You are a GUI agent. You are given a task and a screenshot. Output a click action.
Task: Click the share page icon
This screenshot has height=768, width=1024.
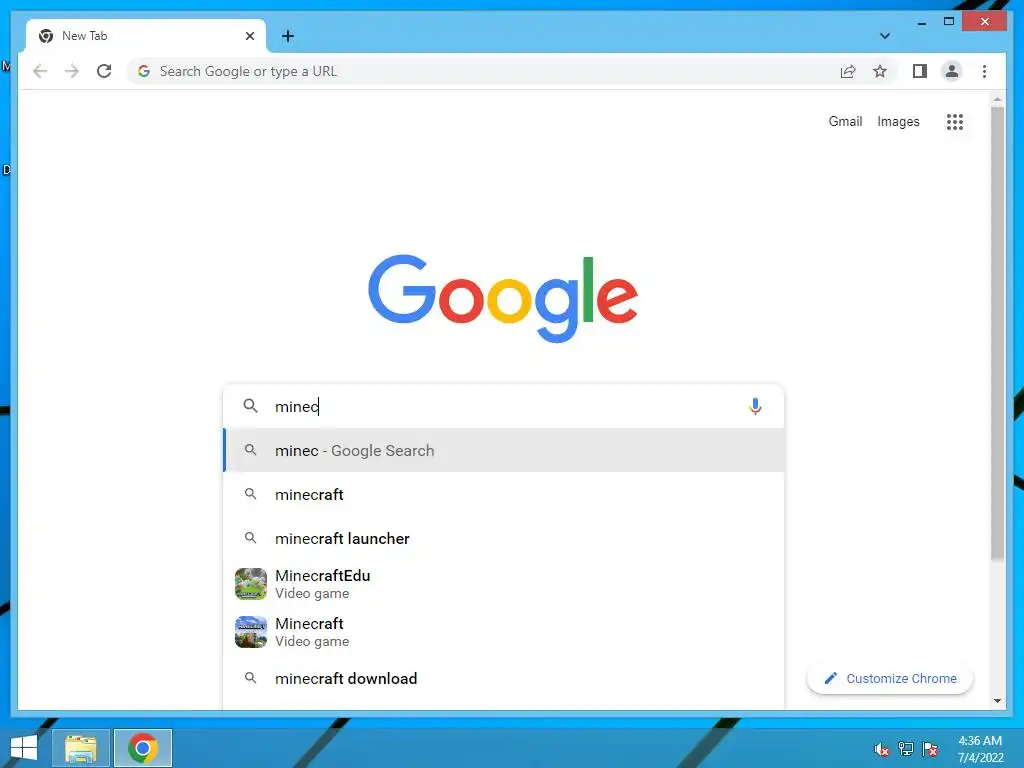(x=848, y=71)
